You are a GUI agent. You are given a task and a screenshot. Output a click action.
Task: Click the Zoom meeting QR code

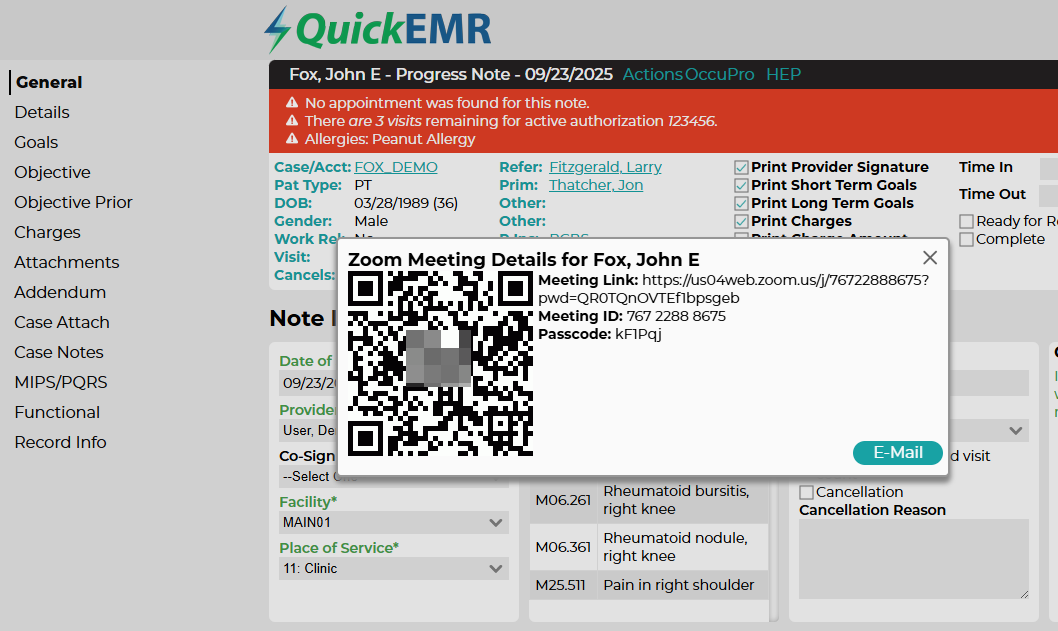[440, 364]
